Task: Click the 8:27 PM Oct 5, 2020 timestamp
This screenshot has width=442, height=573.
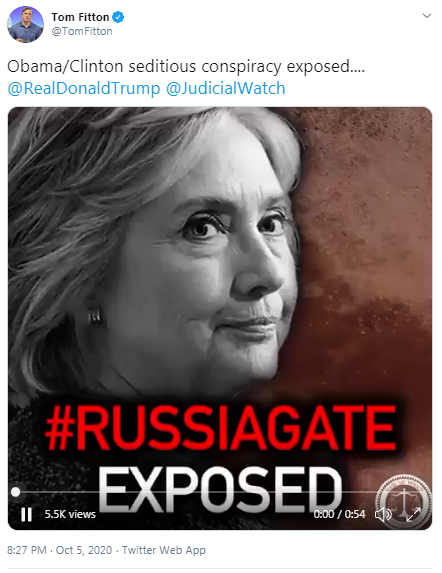Action: pos(60,550)
